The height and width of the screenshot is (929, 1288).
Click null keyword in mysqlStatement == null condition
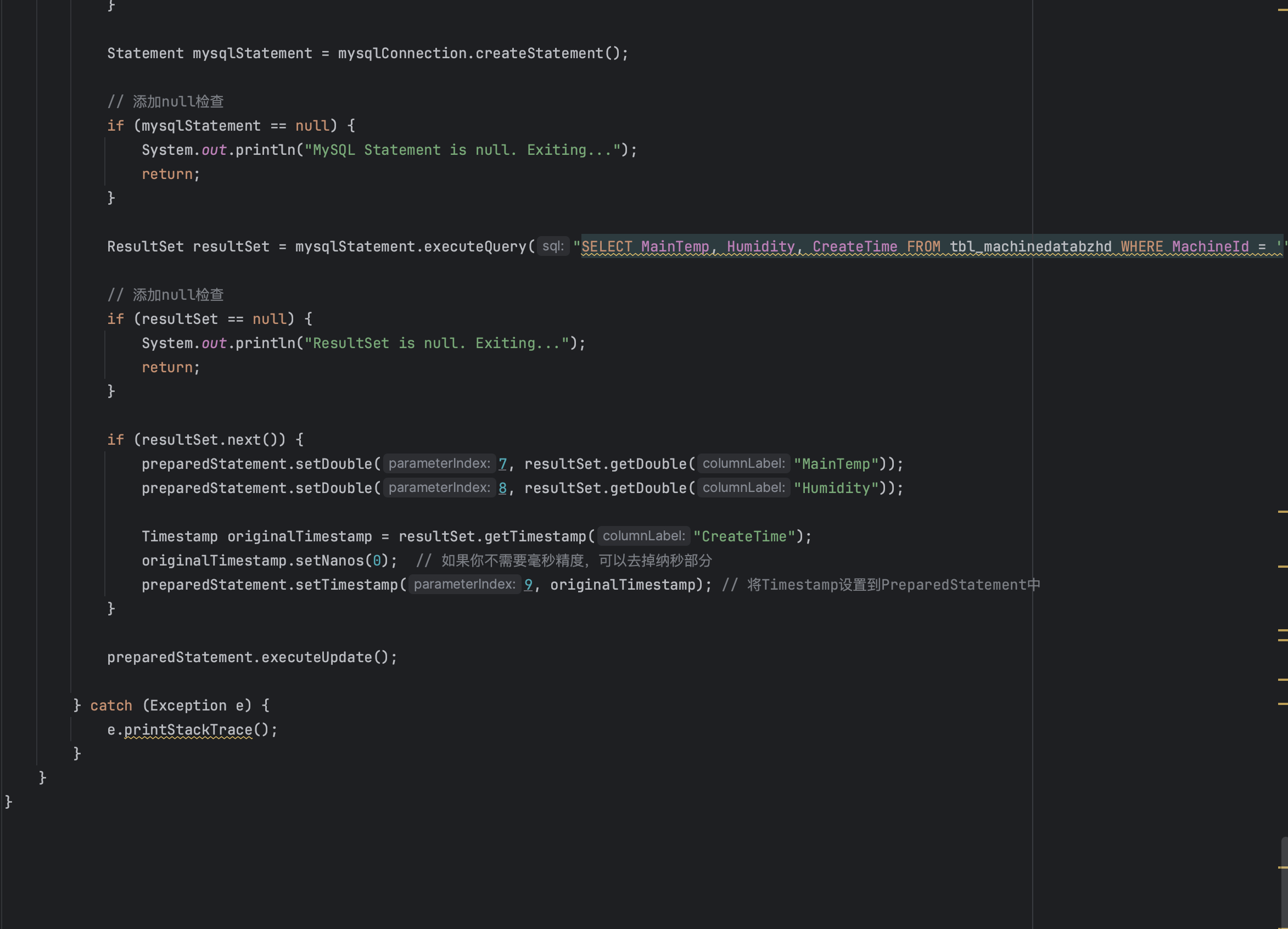pos(312,126)
